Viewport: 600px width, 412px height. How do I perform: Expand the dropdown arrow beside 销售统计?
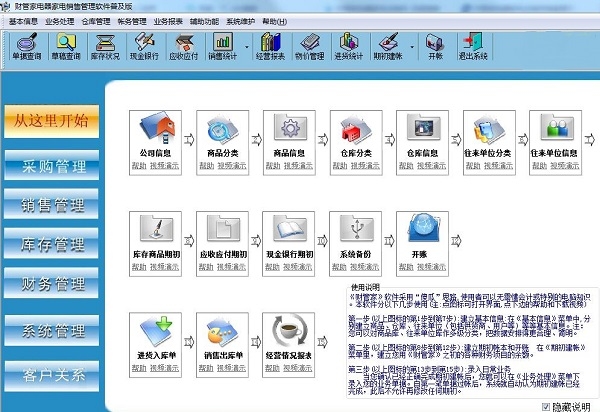click(x=245, y=46)
